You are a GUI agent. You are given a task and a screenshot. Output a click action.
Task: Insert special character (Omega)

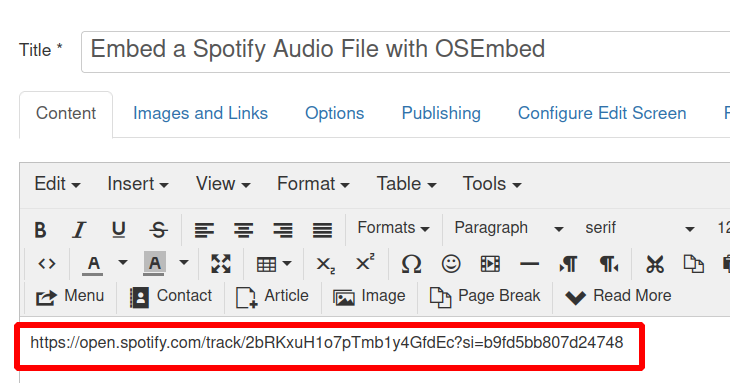(411, 264)
